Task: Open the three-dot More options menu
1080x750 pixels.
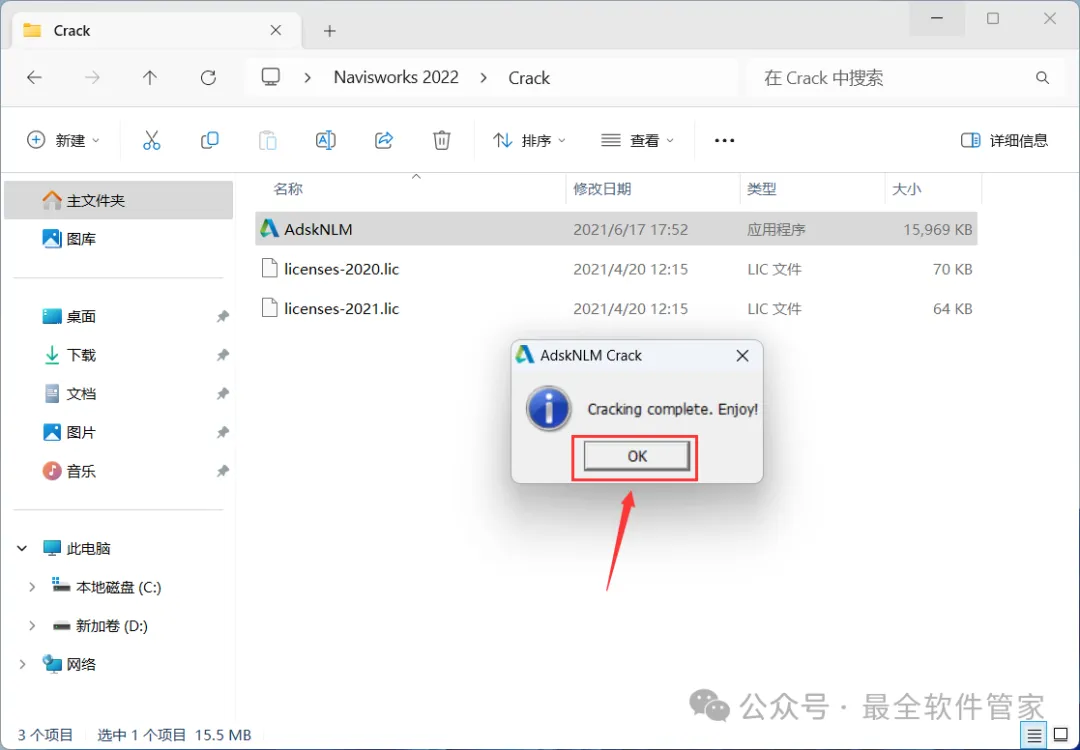Action: 724,140
